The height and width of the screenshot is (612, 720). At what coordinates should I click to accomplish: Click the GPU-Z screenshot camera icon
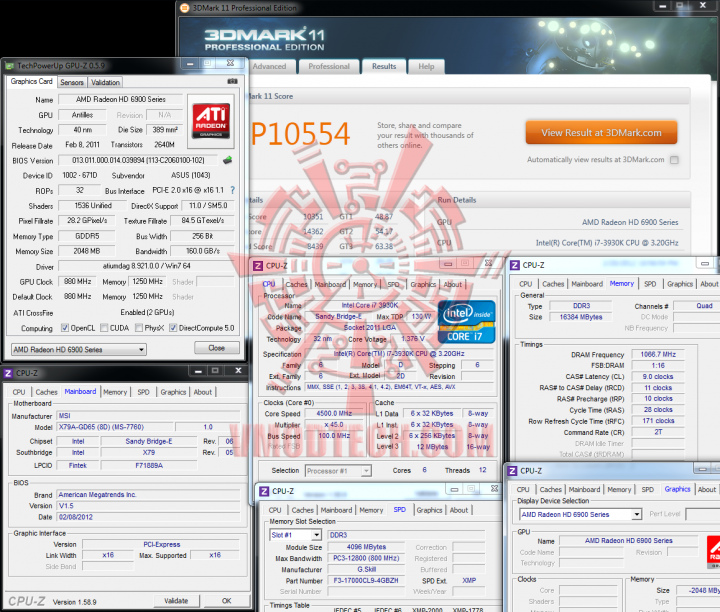(232, 81)
